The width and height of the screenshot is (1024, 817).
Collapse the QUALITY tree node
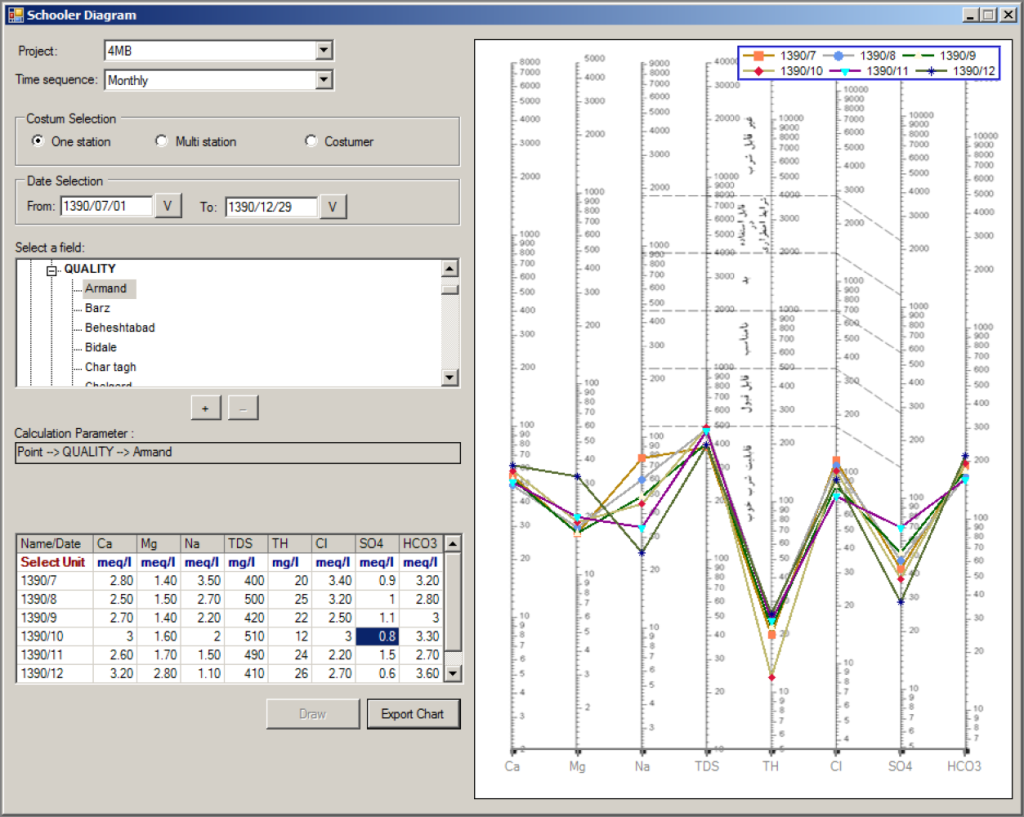[x=52, y=269]
